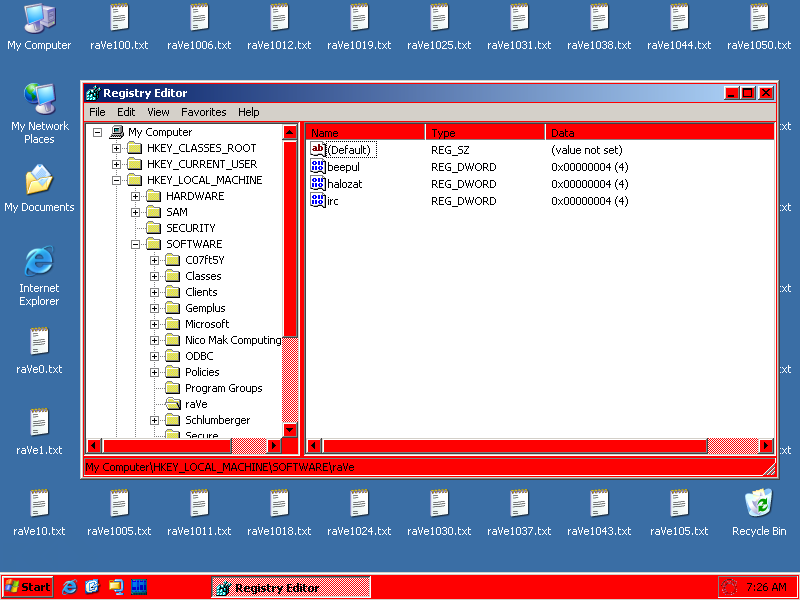Sort by the Name column header
Viewport: 800px width, 600px height.
[x=365, y=133]
